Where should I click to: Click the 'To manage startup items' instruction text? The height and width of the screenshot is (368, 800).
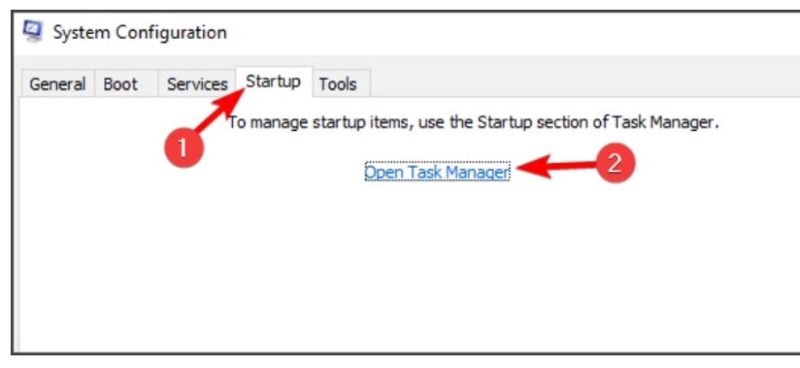click(473, 123)
